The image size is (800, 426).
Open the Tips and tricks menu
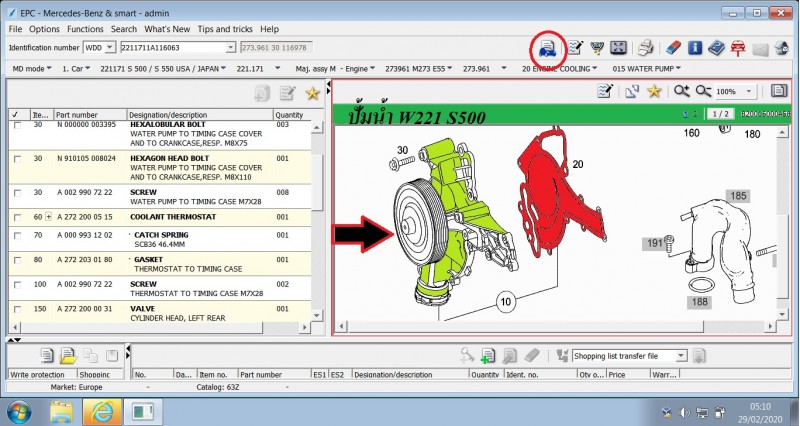tap(225, 29)
